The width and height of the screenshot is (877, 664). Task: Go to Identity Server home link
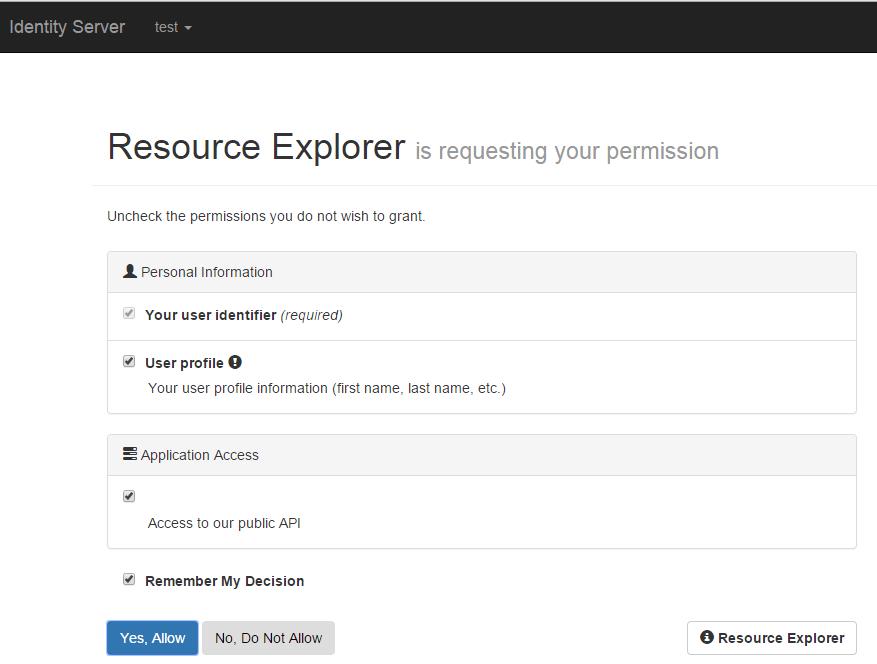pos(67,27)
